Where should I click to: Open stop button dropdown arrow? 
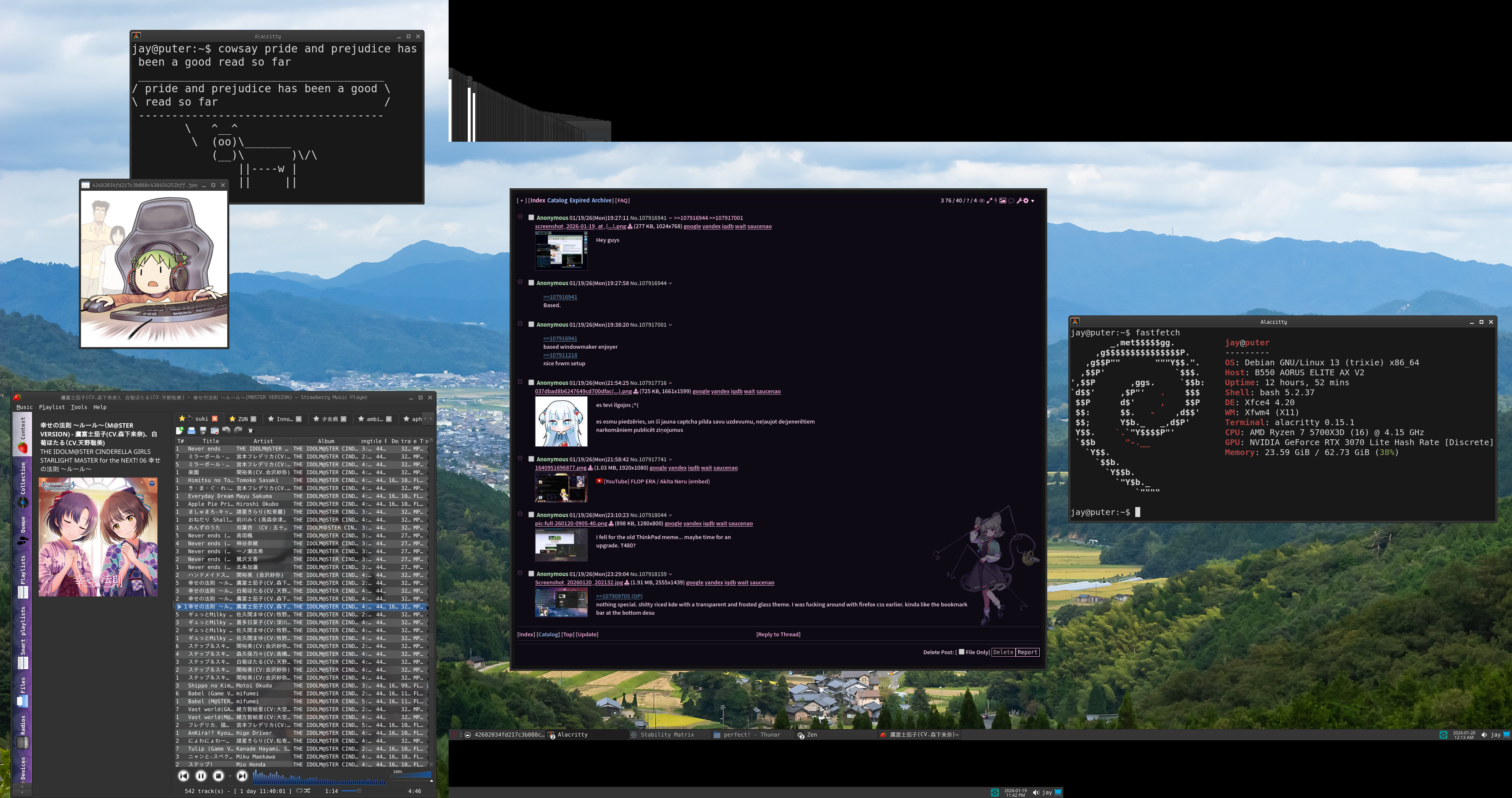tap(229, 776)
